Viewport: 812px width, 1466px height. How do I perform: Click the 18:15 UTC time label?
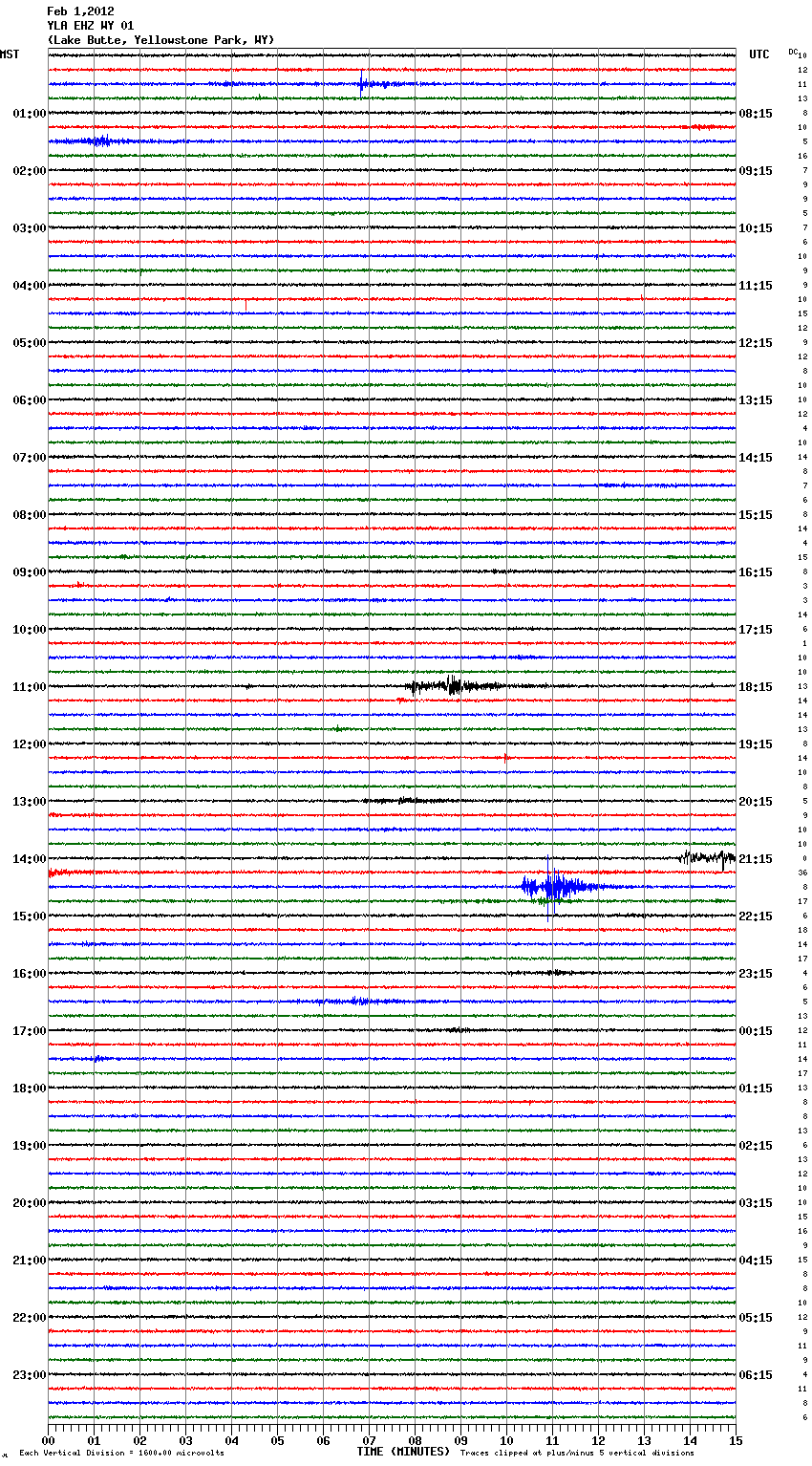click(x=756, y=687)
